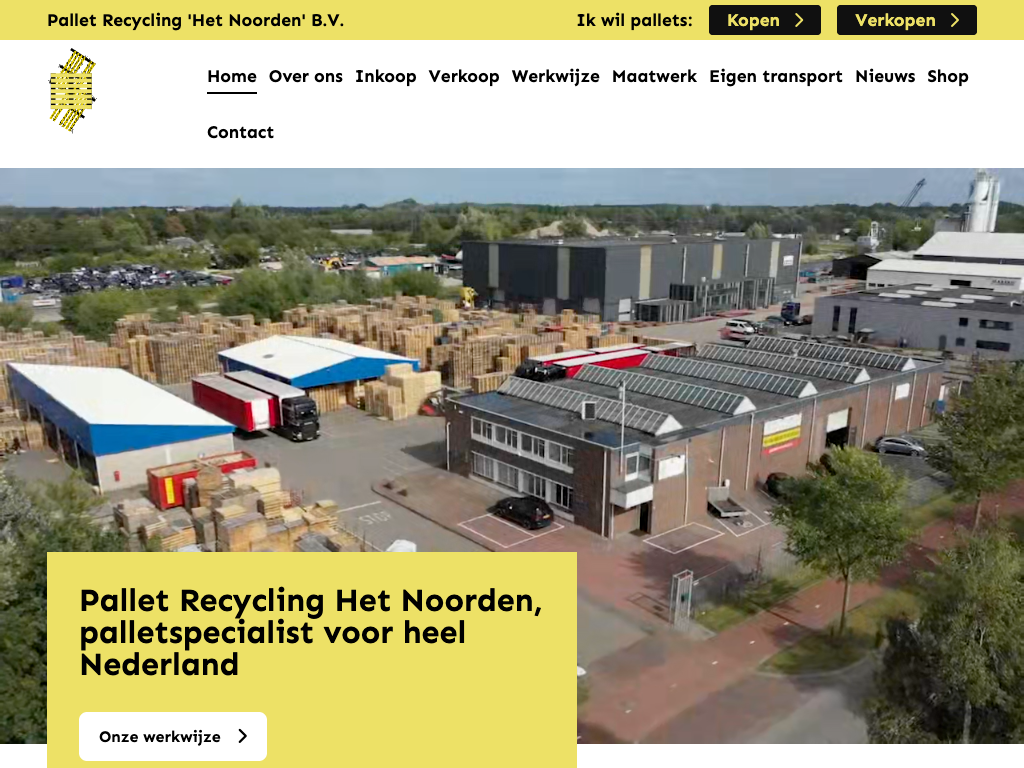Screen dimensions: 1024x768
Task: Open the Contact page link
Action: tap(240, 132)
